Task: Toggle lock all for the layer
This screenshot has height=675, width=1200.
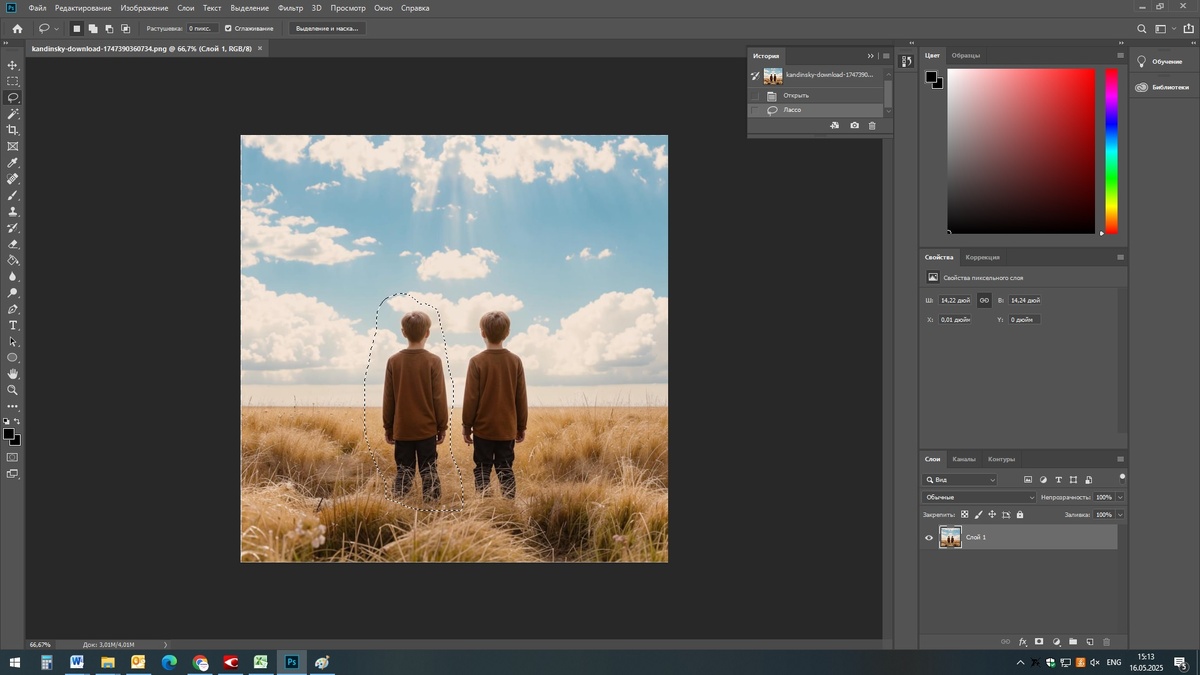Action: (1020, 515)
